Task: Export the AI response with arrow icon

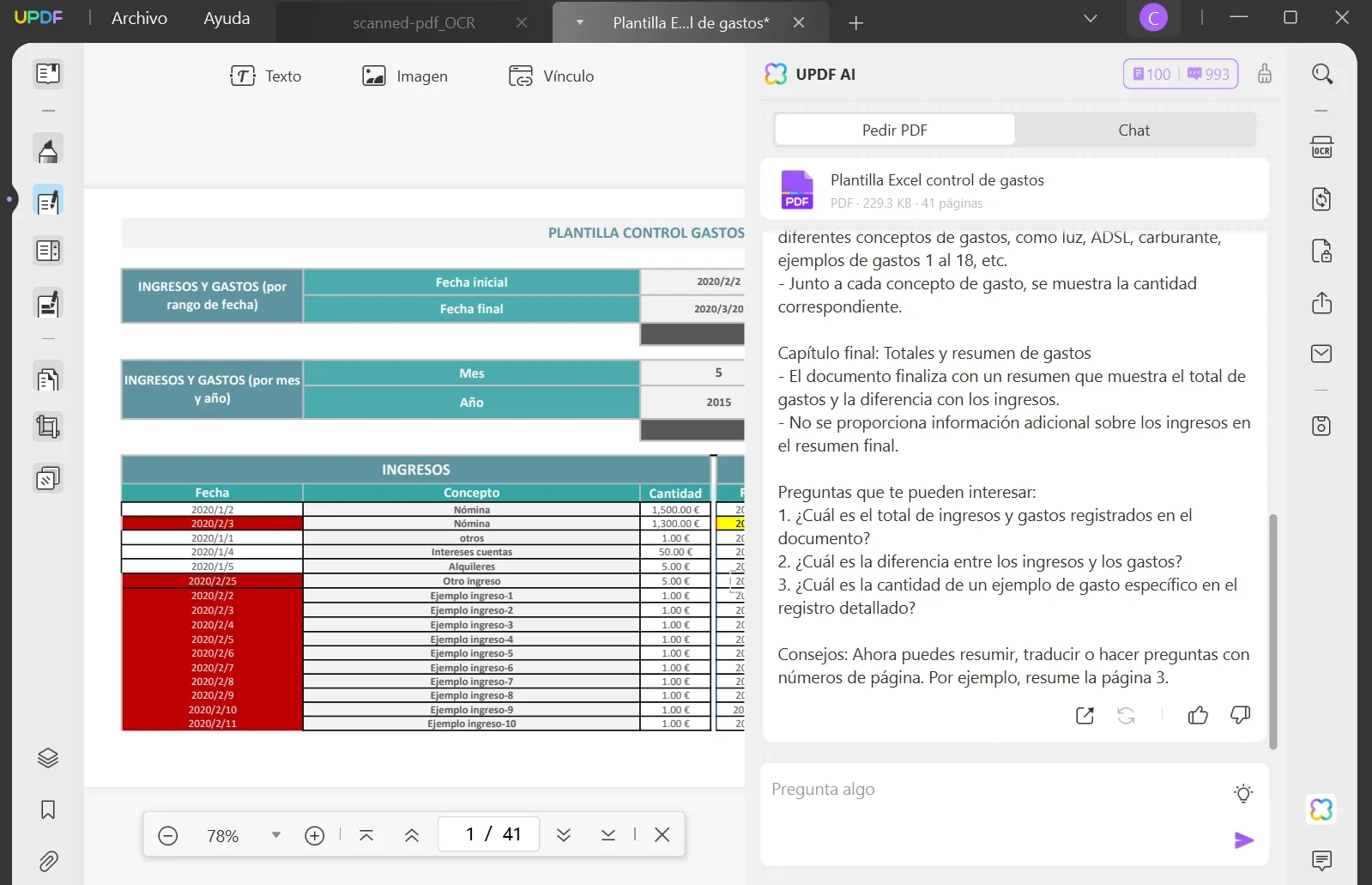Action: pyautogui.click(x=1085, y=715)
